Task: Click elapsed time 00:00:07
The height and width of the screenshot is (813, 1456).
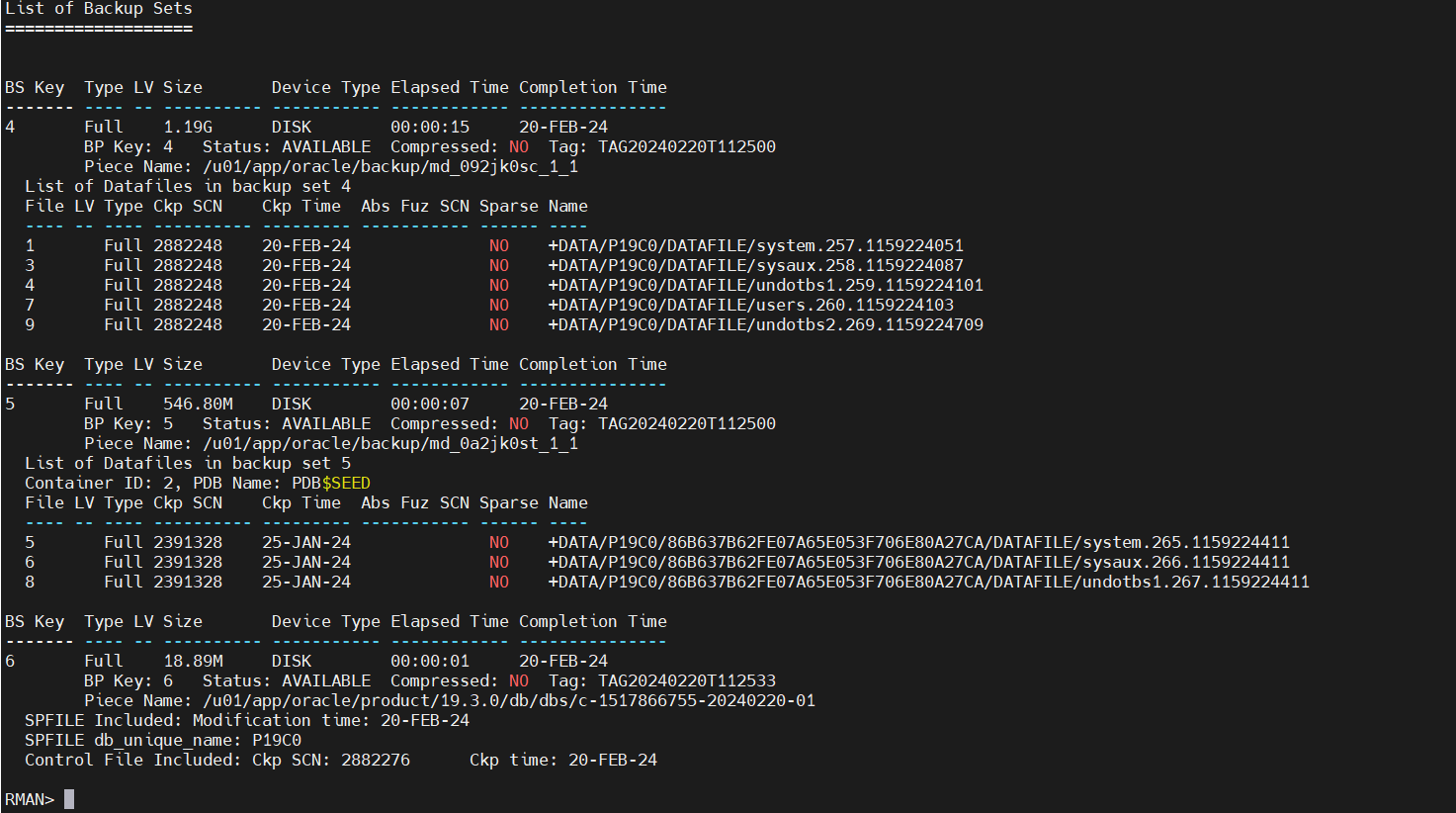Action: click(x=430, y=404)
